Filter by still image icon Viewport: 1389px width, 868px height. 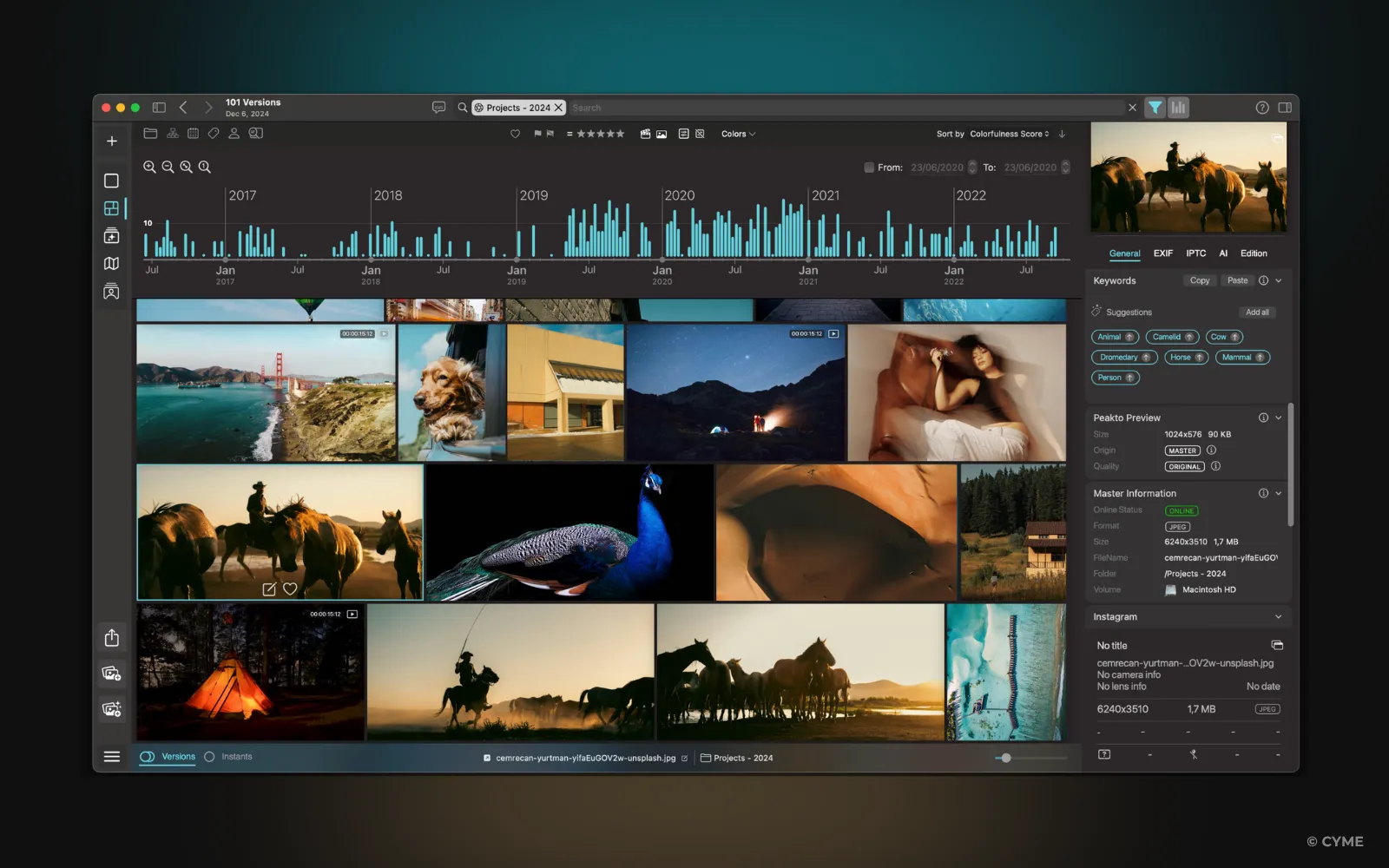click(662, 134)
